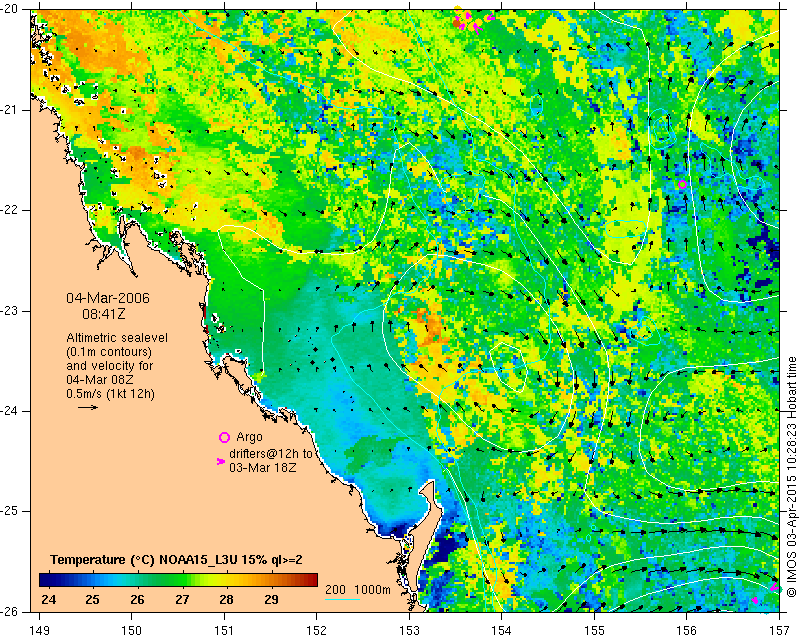Image resolution: width=800 pixels, height=640 pixels.
Task: Click the '200' depth contour label
Action: pos(335,589)
